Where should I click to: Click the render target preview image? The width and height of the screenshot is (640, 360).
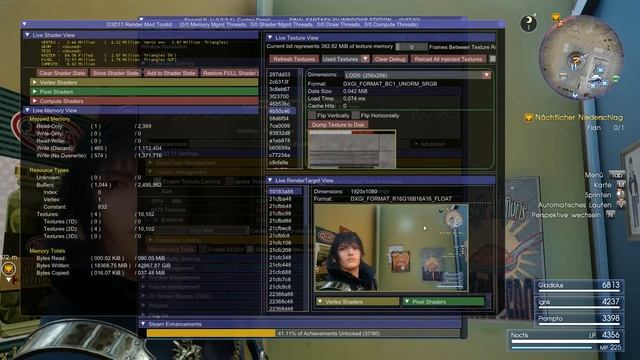click(x=391, y=248)
